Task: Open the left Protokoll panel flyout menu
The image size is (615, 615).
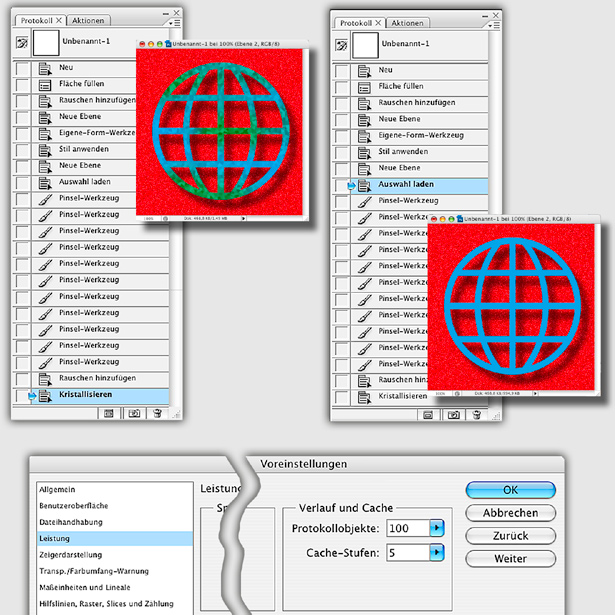Action: pyautogui.click(x=175, y=23)
